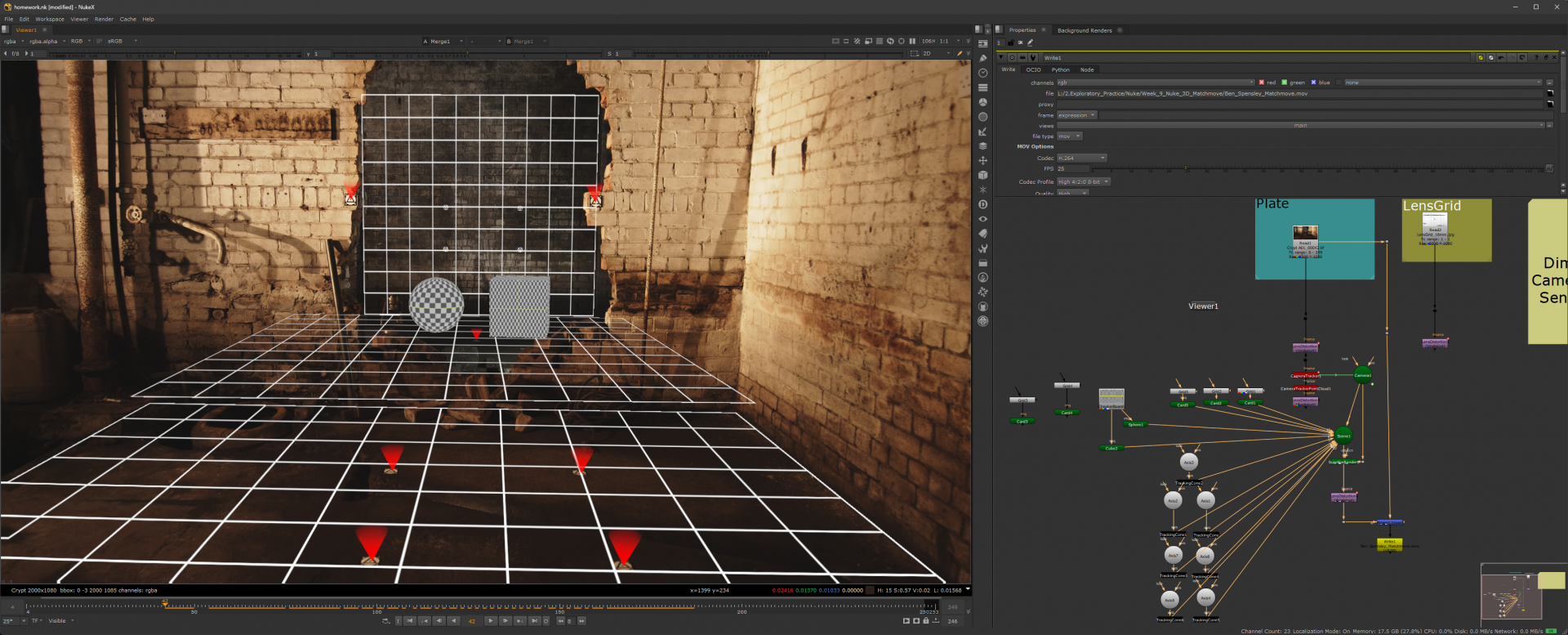1568x635 pixels.
Task: Open the Render menu
Action: click(x=104, y=19)
